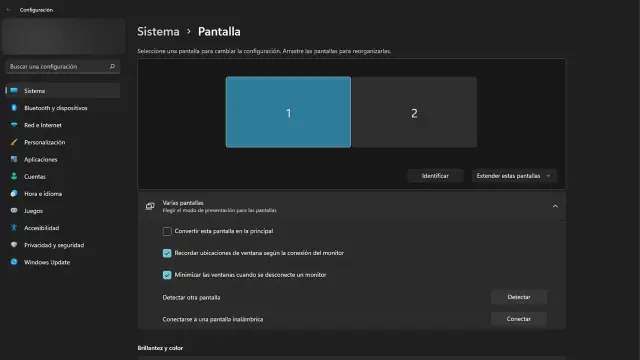Click the Conectar button
640x360 pixels.
coord(519,319)
